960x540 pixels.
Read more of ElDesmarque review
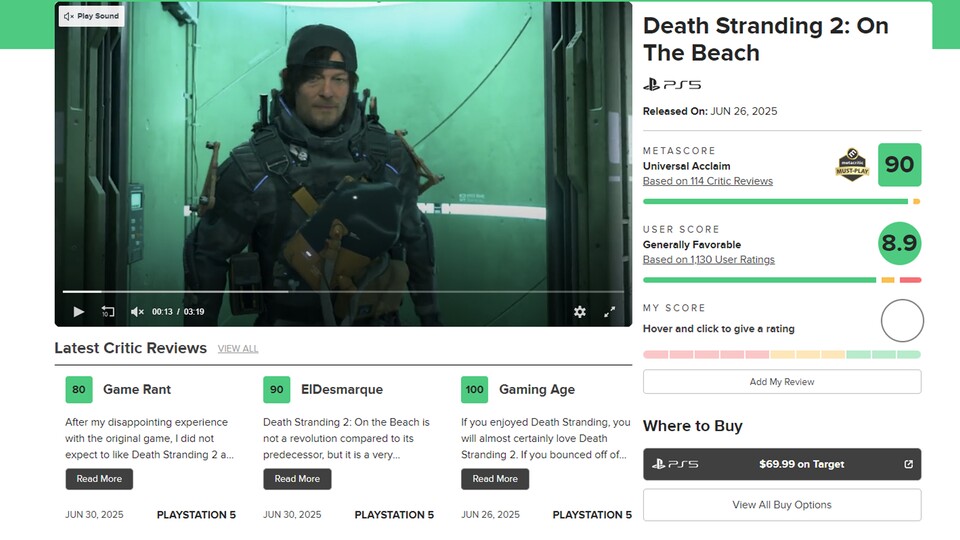[x=297, y=479]
